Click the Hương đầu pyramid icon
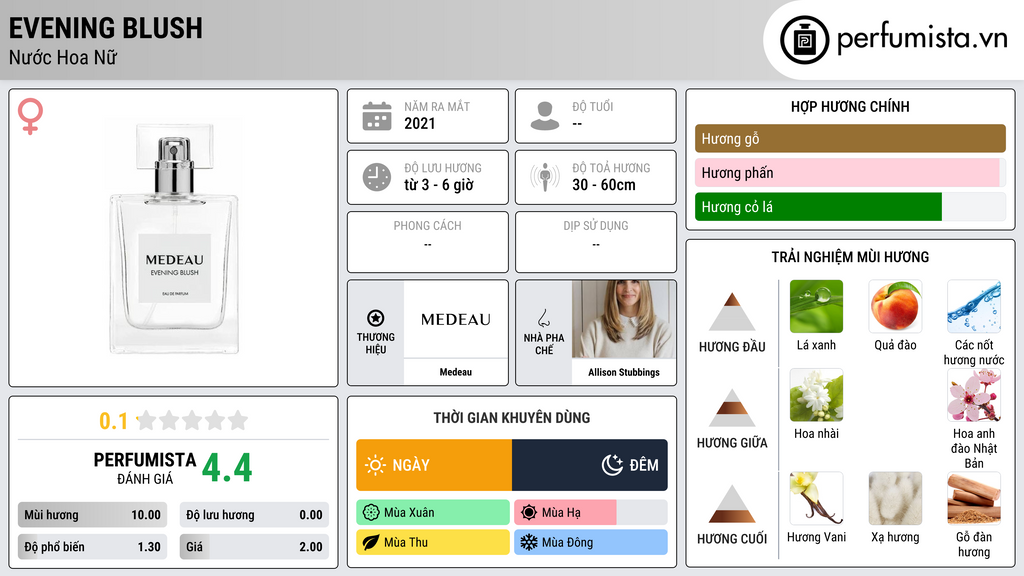1024x576 pixels. 732,312
